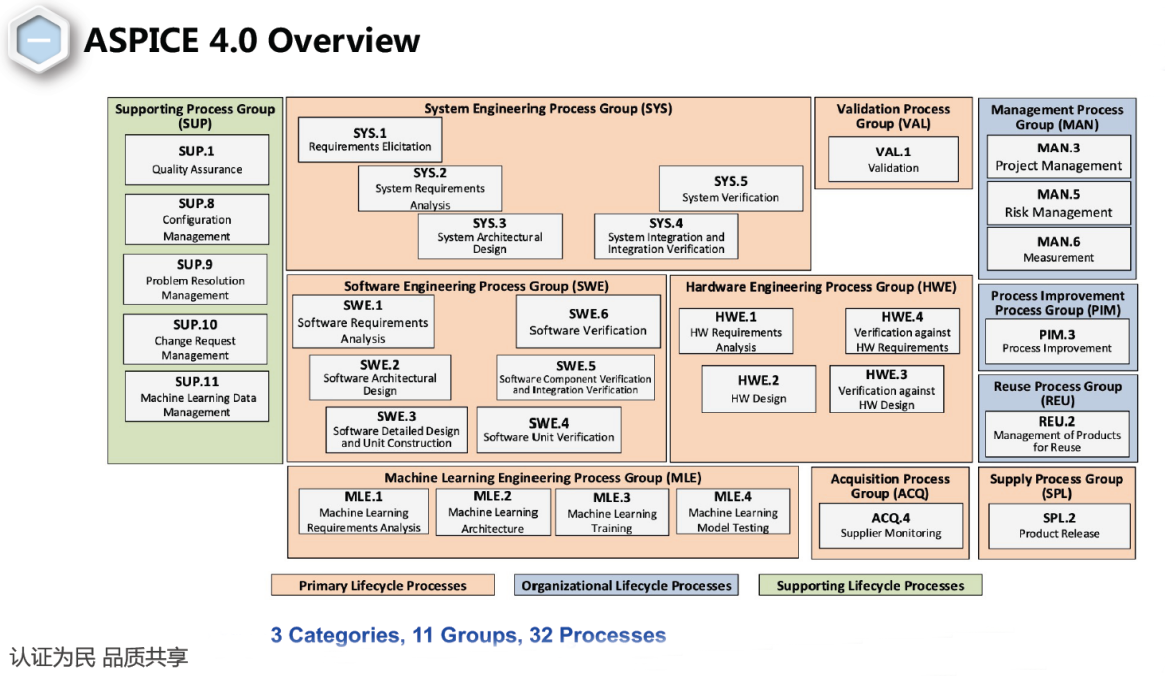This screenshot has width=1165, height=678.
Task: Select the SYS.5 System Verification box
Action: (730, 189)
